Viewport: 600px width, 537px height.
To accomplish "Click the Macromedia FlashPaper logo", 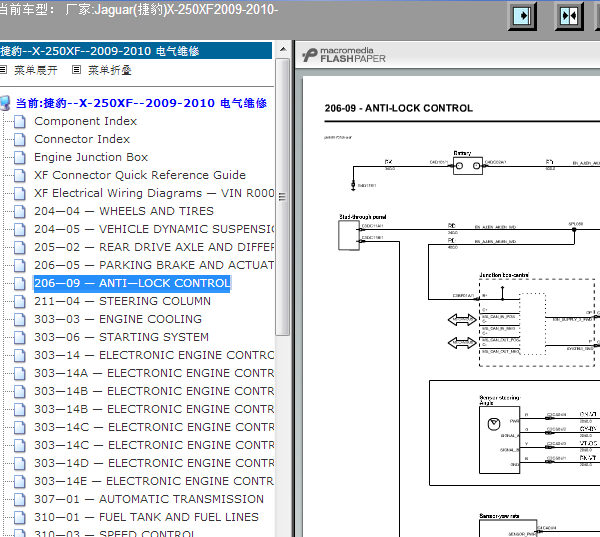I will [344, 55].
